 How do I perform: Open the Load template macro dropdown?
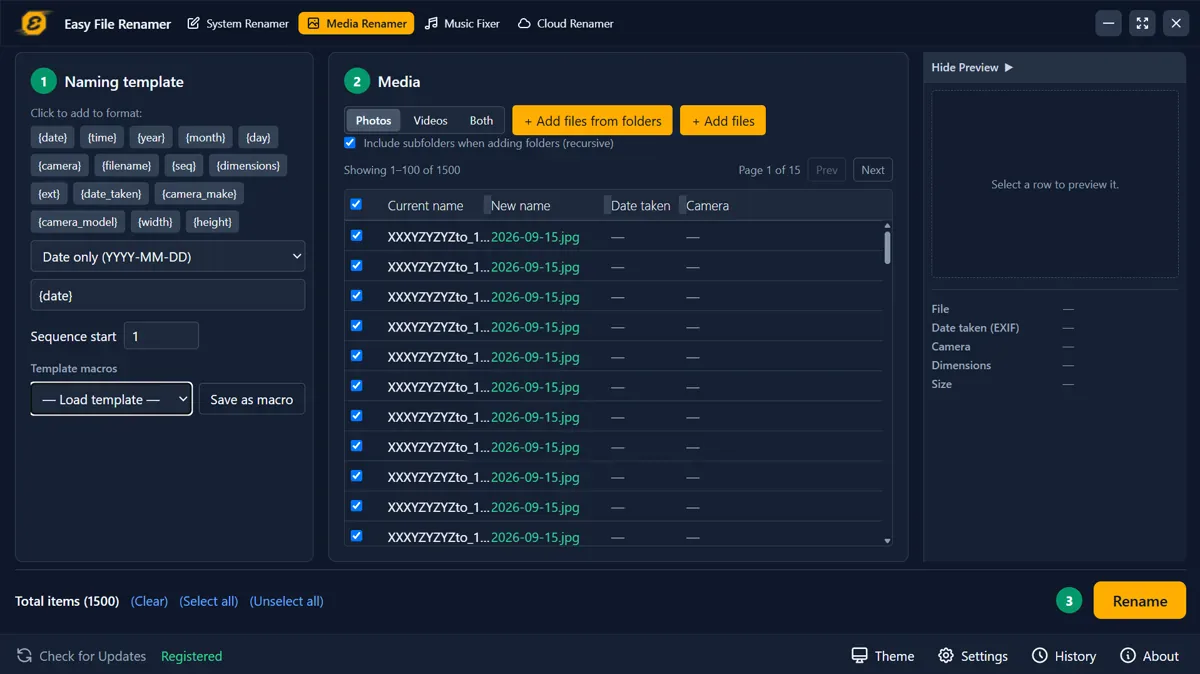tap(111, 399)
